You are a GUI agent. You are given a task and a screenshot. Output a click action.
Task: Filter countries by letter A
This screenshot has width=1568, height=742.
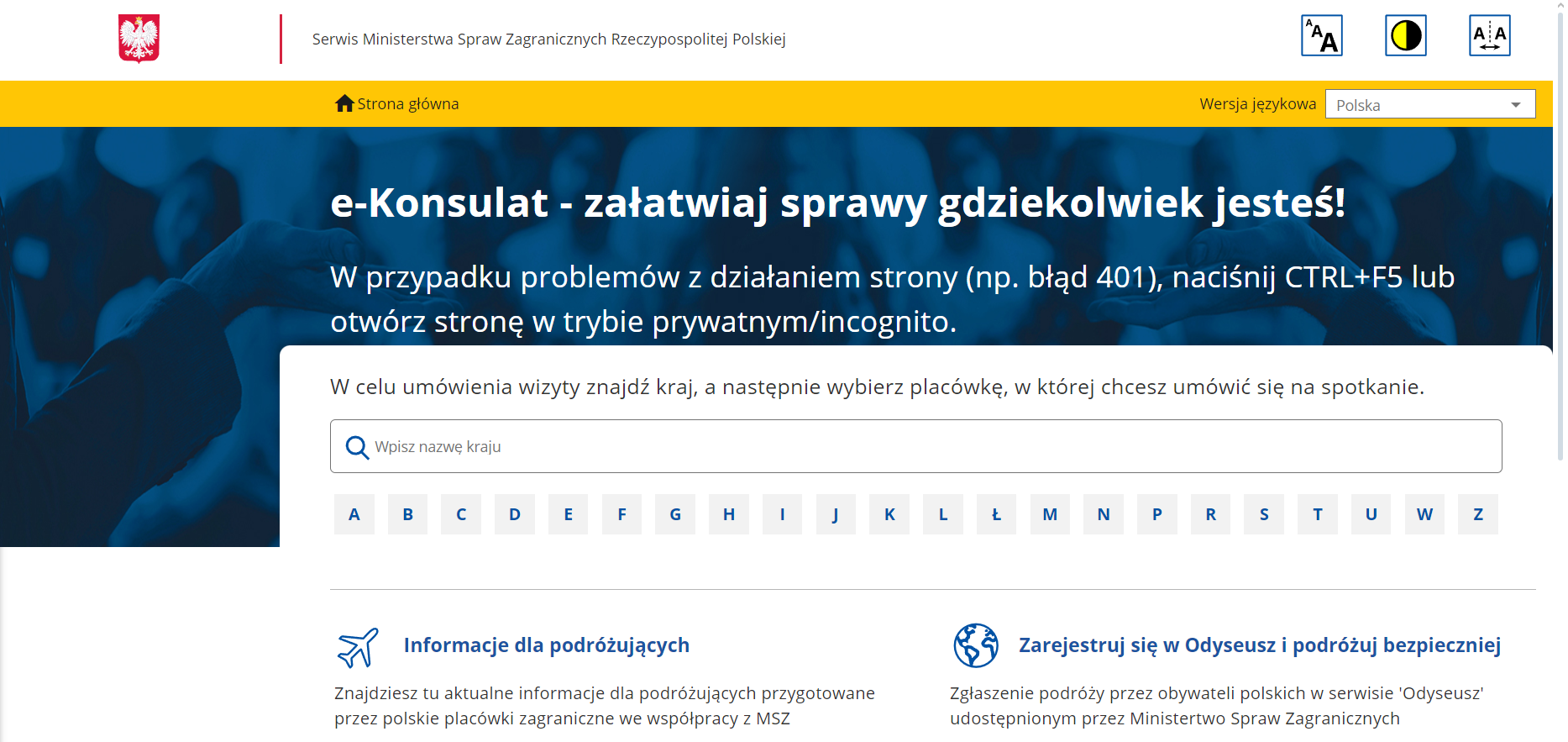pos(354,514)
